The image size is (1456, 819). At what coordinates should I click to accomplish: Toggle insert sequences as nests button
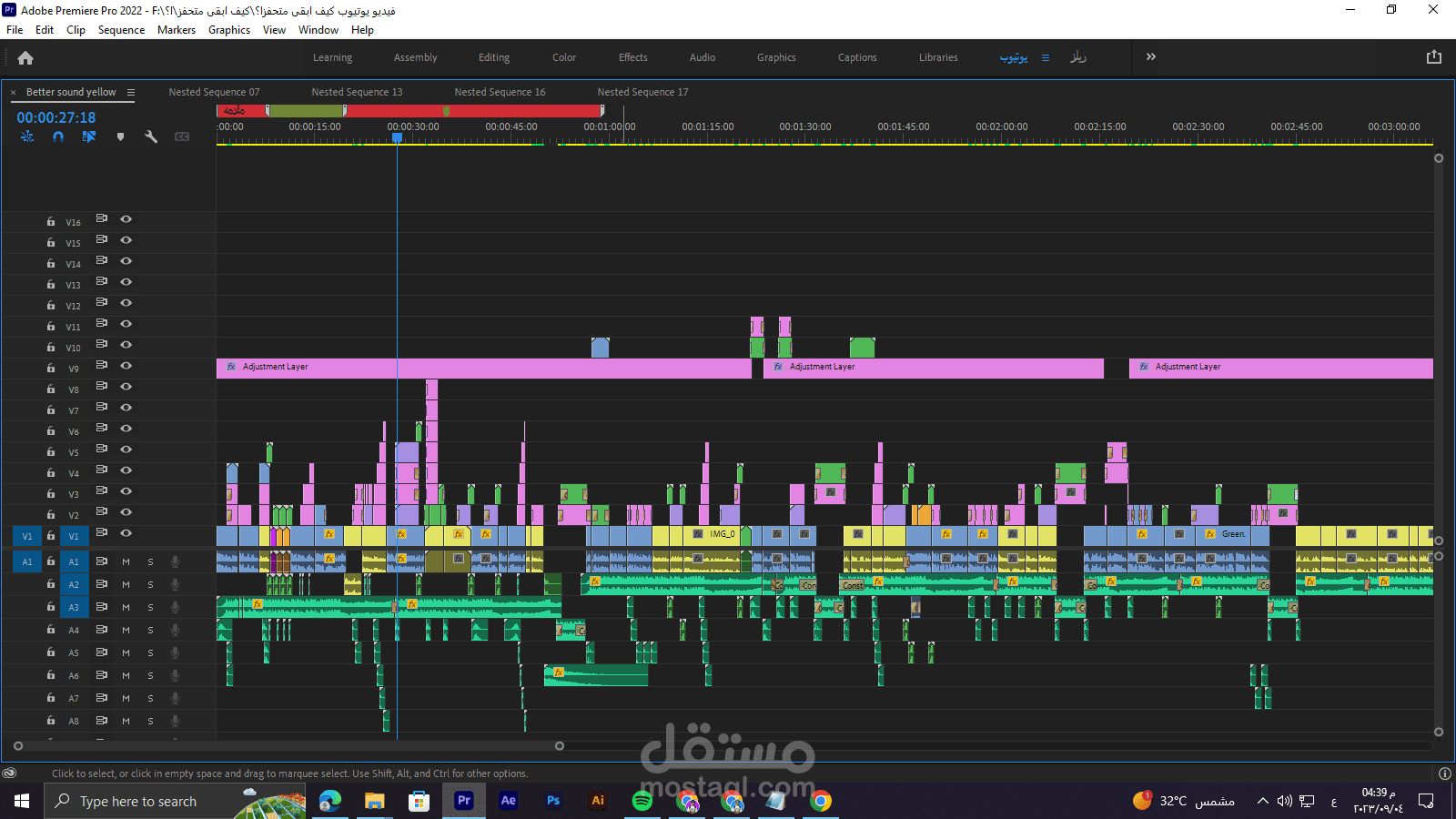tap(27, 136)
